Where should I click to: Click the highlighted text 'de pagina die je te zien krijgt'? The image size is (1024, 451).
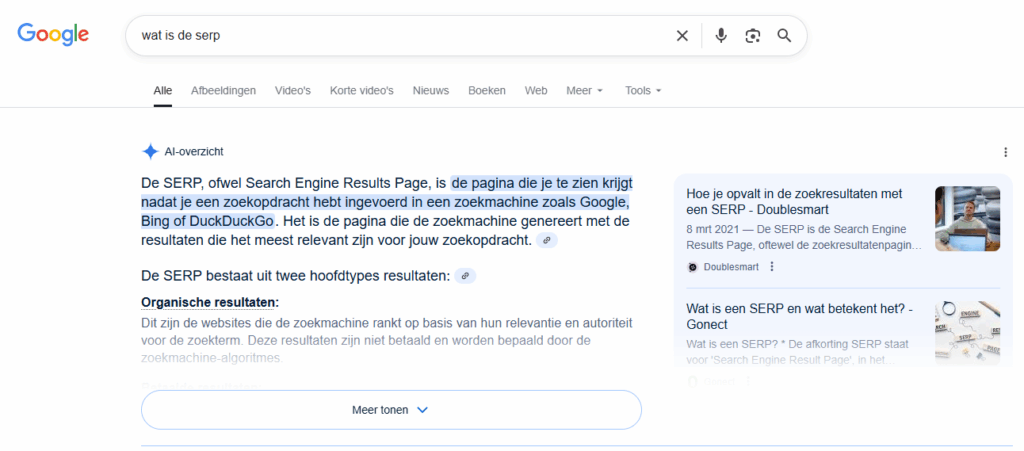tap(541, 182)
